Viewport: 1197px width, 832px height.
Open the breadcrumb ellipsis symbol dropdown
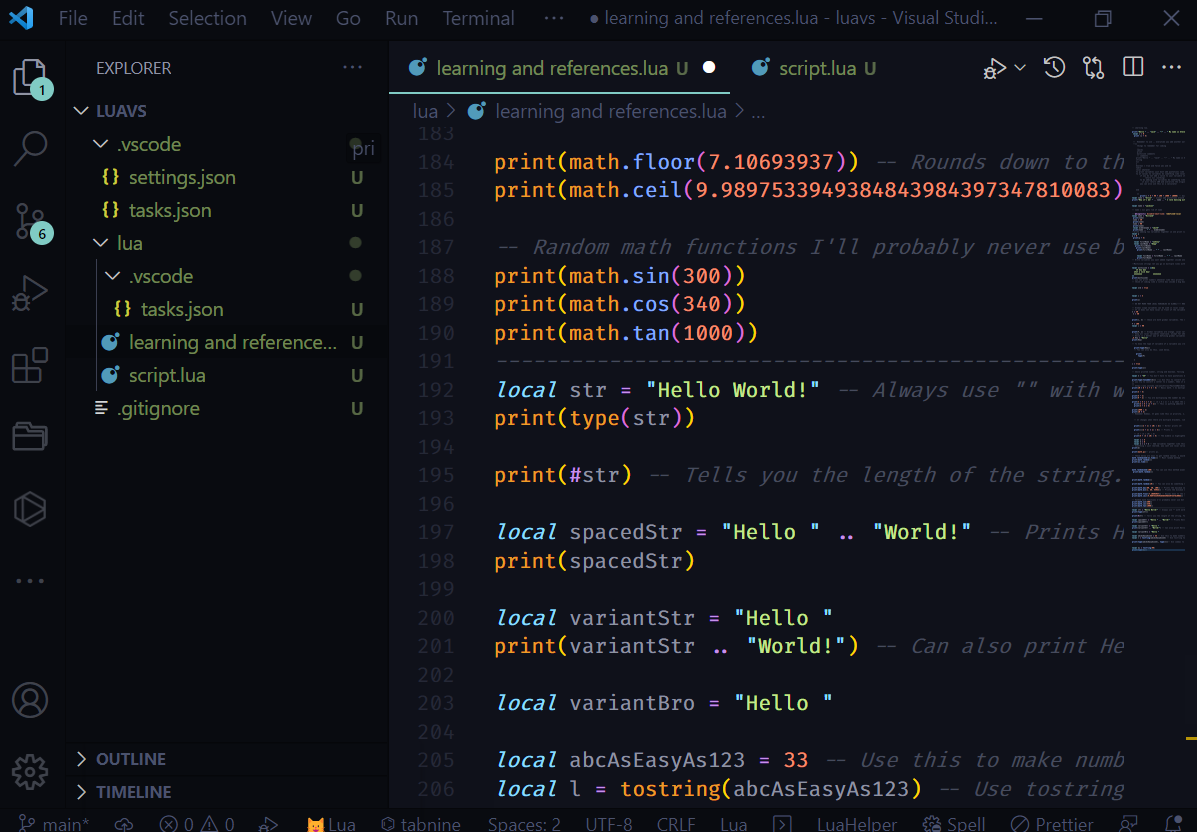tap(758, 112)
